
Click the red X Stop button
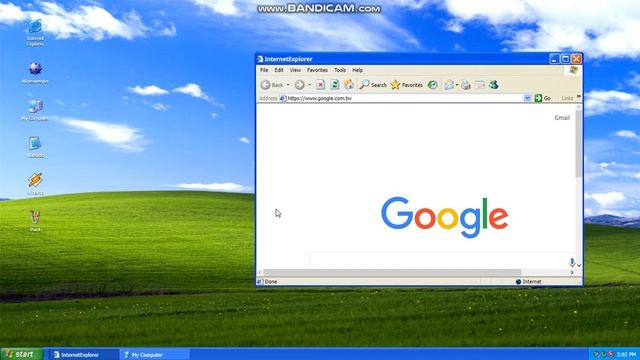click(320, 85)
